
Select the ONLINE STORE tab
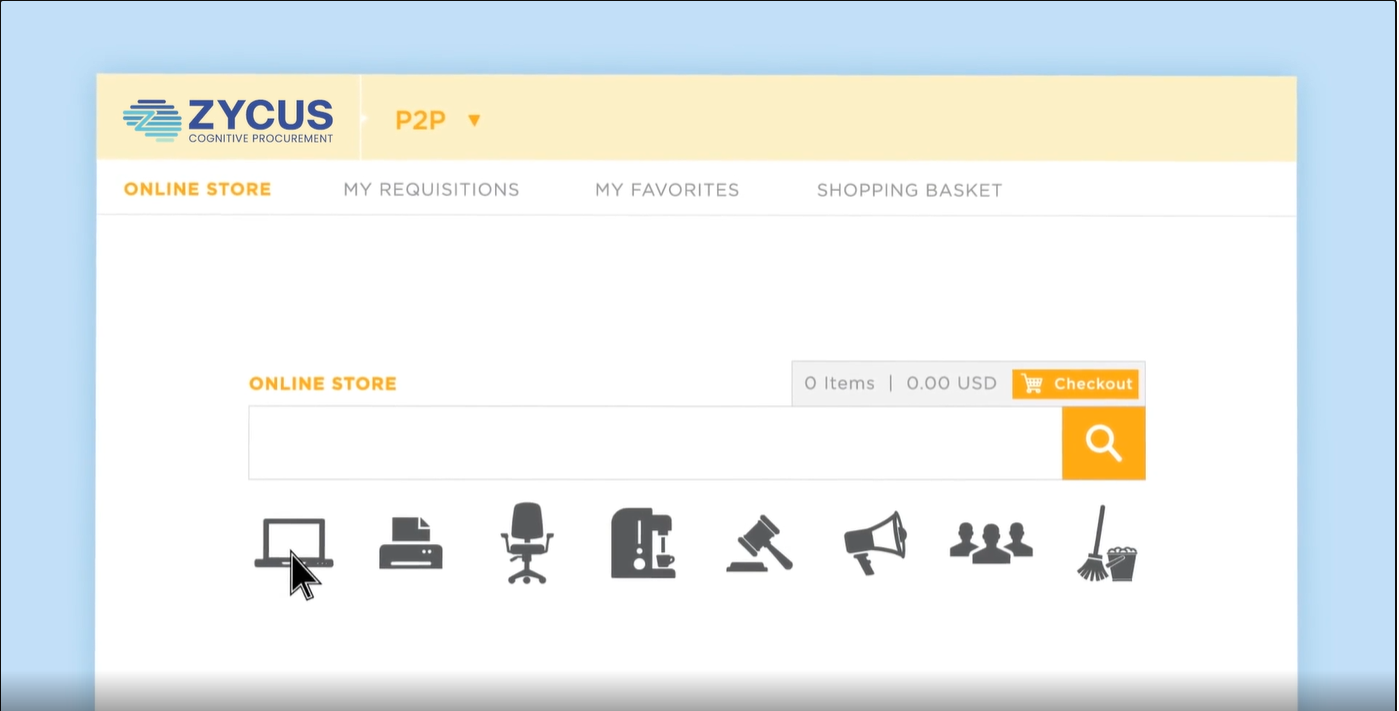click(197, 189)
